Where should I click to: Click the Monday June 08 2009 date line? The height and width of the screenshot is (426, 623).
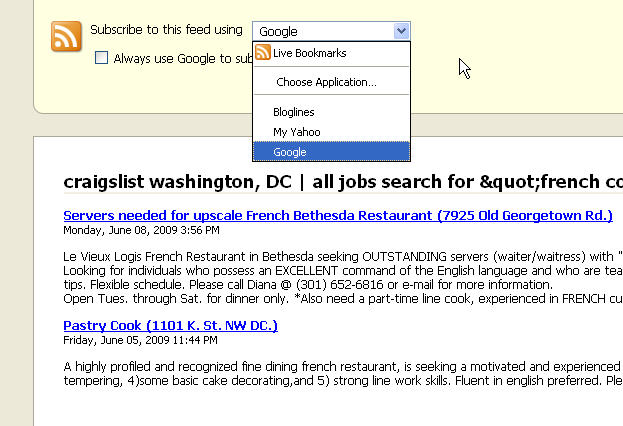point(141,230)
